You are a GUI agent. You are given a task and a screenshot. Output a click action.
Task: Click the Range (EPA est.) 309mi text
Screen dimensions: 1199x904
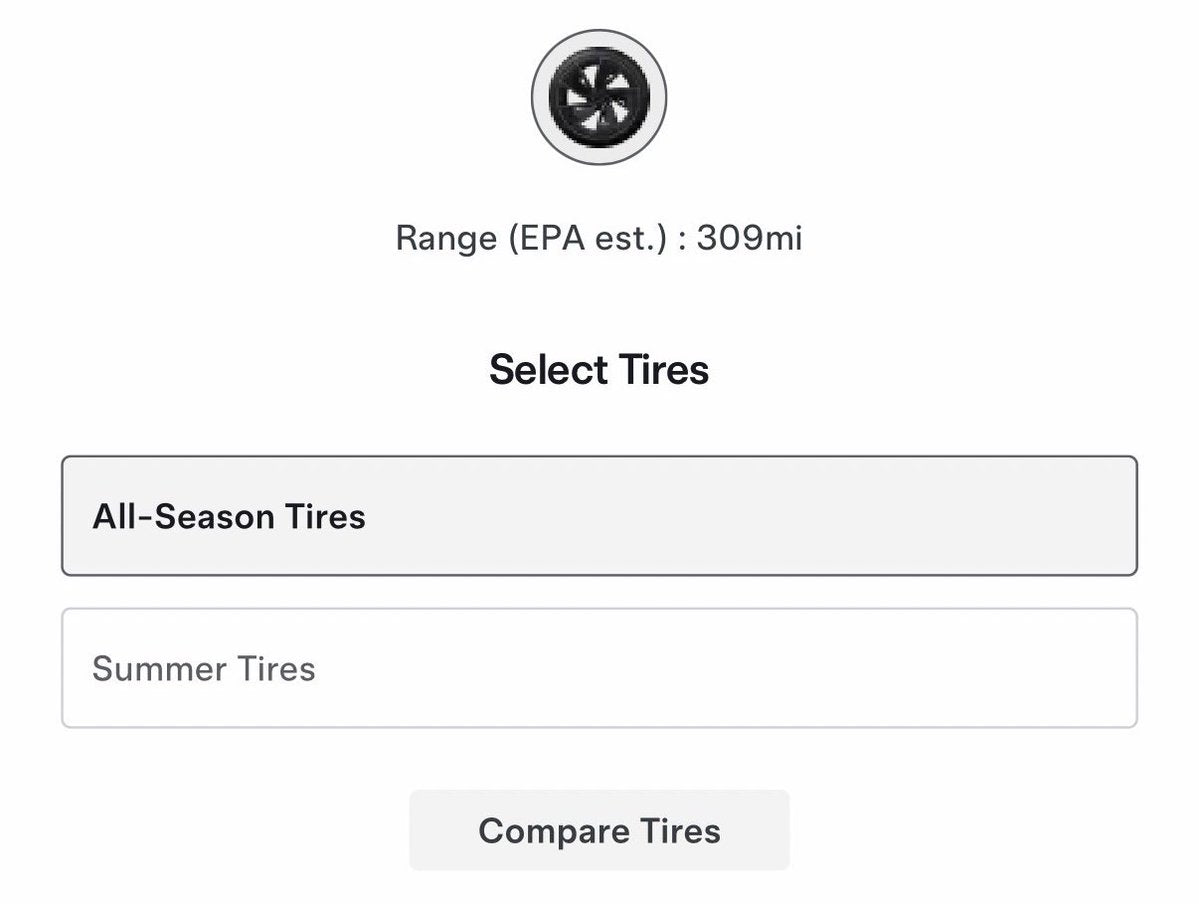pyautogui.click(x=599, y=238)
